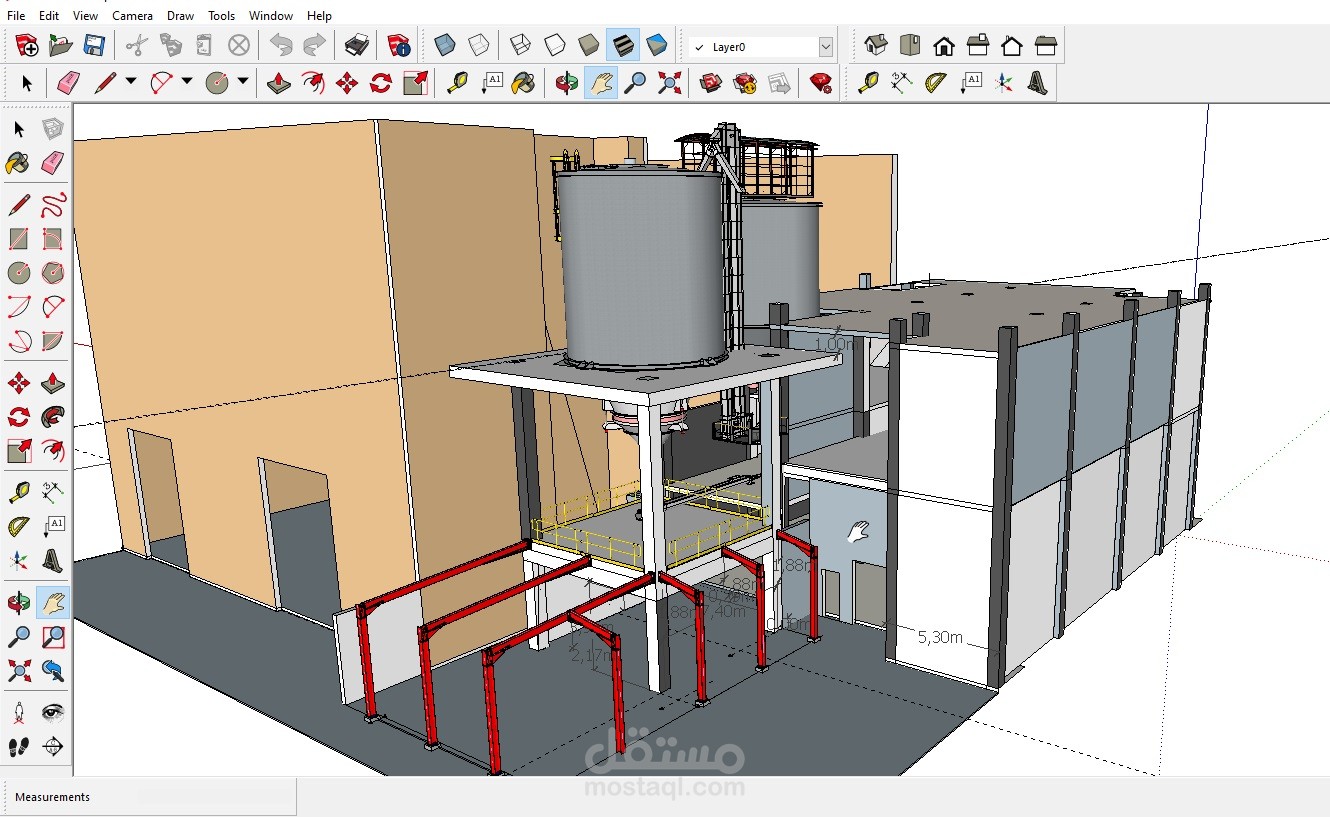Select the Position Camera tool
Screen dimensions: 1330x817
(x=19, y=712)
